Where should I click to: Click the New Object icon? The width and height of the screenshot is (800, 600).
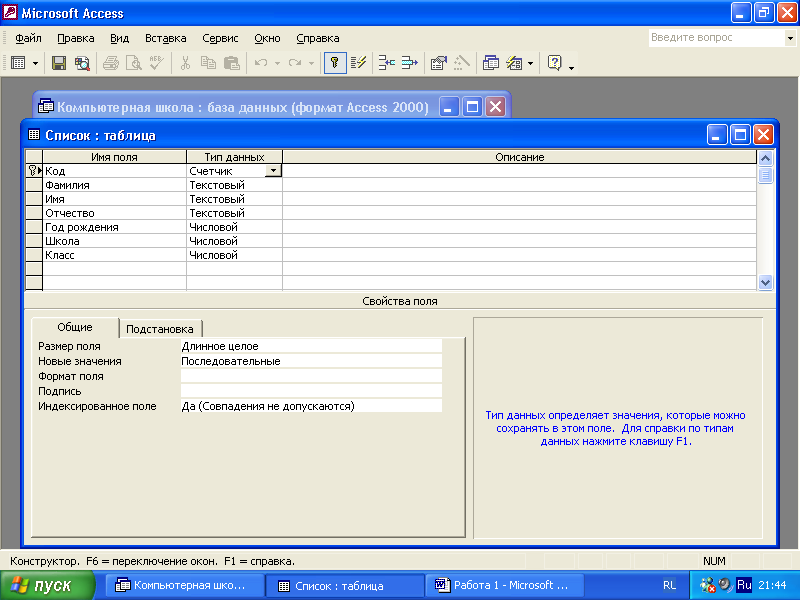[x=514, y=63]
